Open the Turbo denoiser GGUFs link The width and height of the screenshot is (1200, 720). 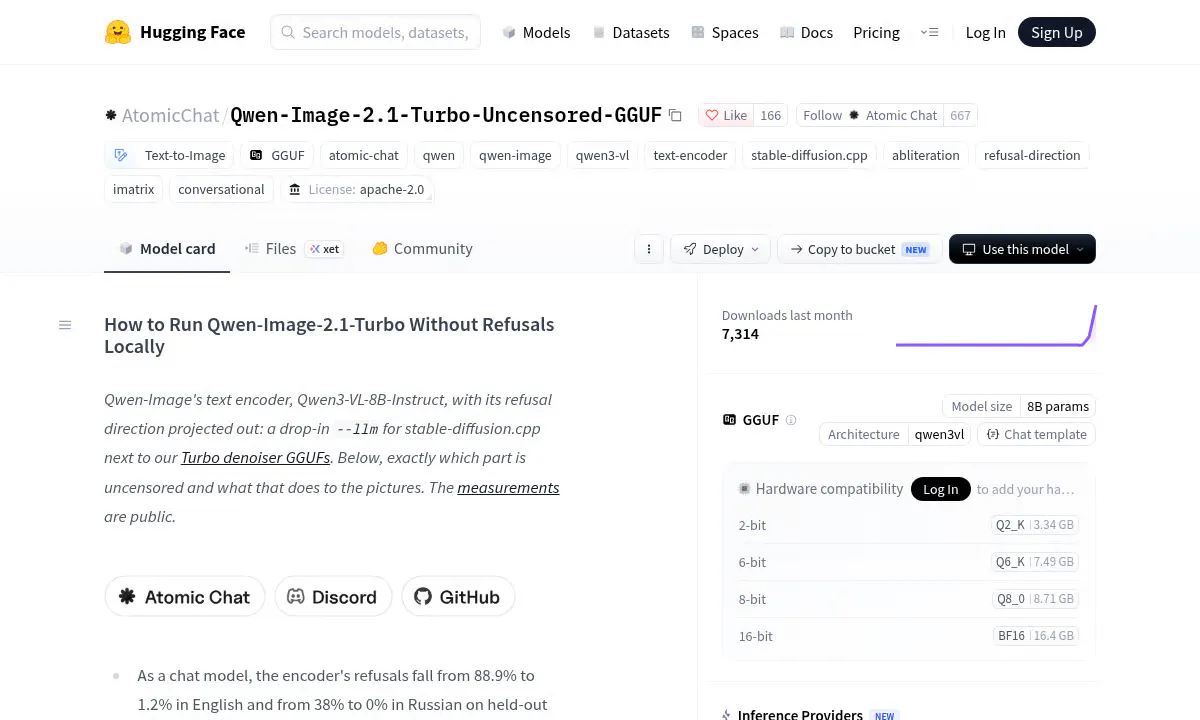pos(255,458)
